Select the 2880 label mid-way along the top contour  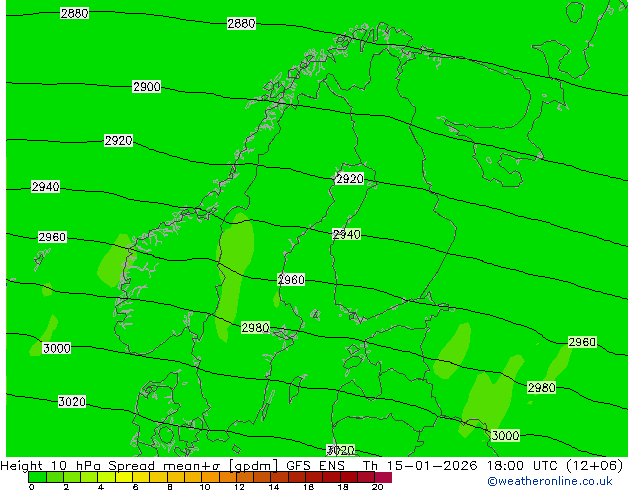(241, 23)
